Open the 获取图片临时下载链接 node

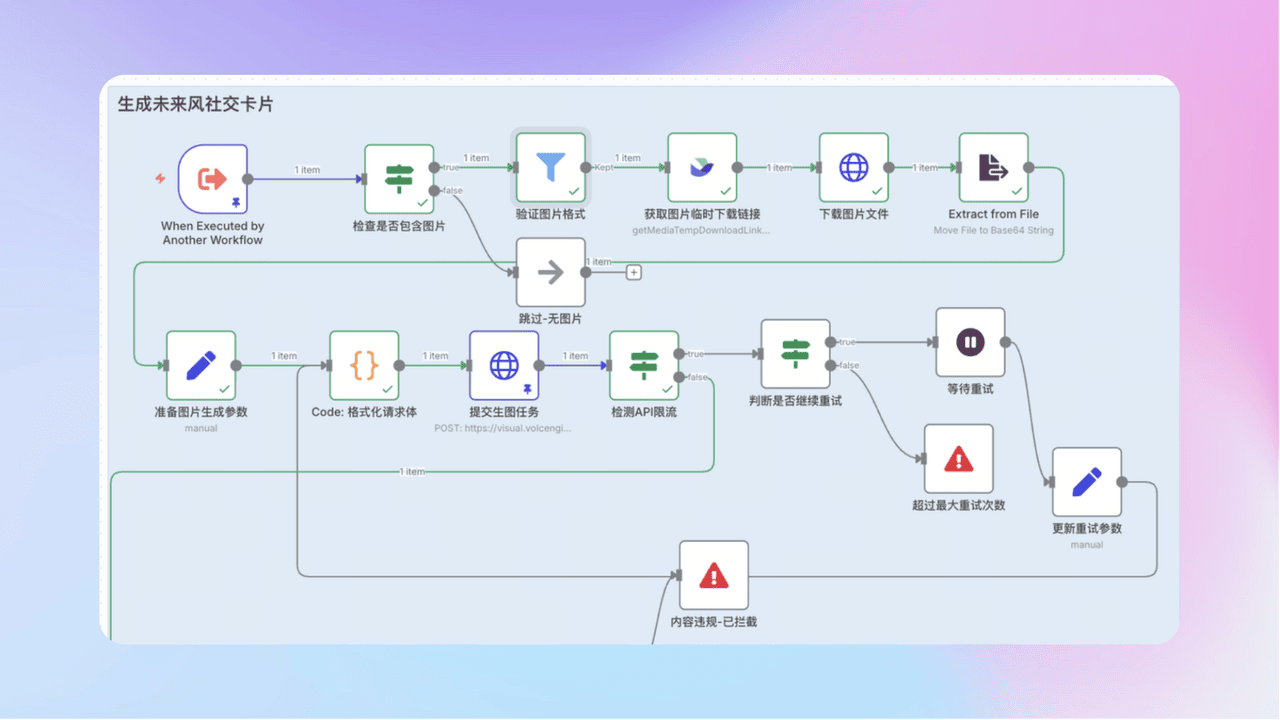[702, 168]
